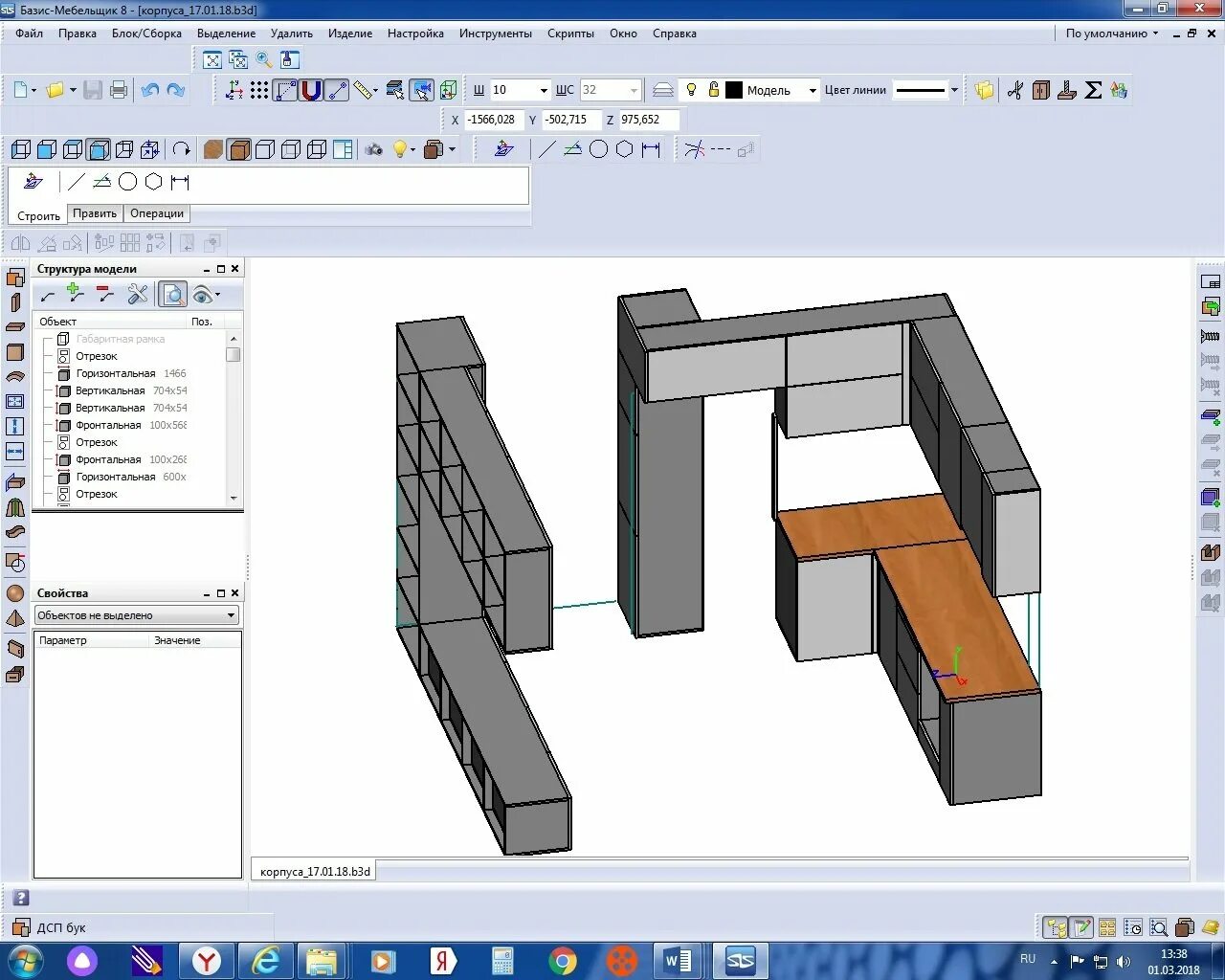Open the Блок/Сборка menu
The width and height of the screenshot is (1225, 980).
click(x=146, y=33)
